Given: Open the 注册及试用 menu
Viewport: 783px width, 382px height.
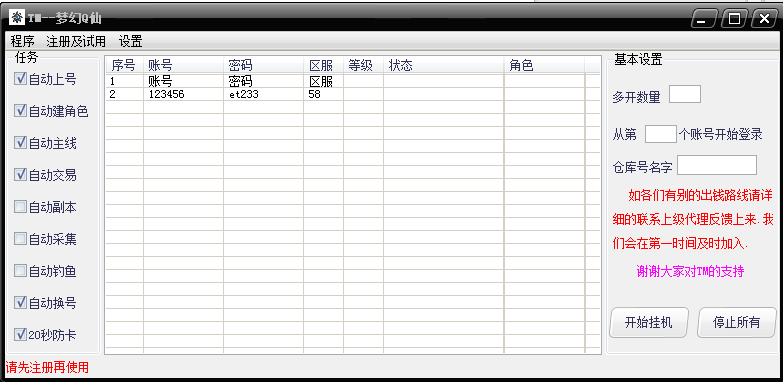Looking at the screenshot, I should click(x=76, y=41).
